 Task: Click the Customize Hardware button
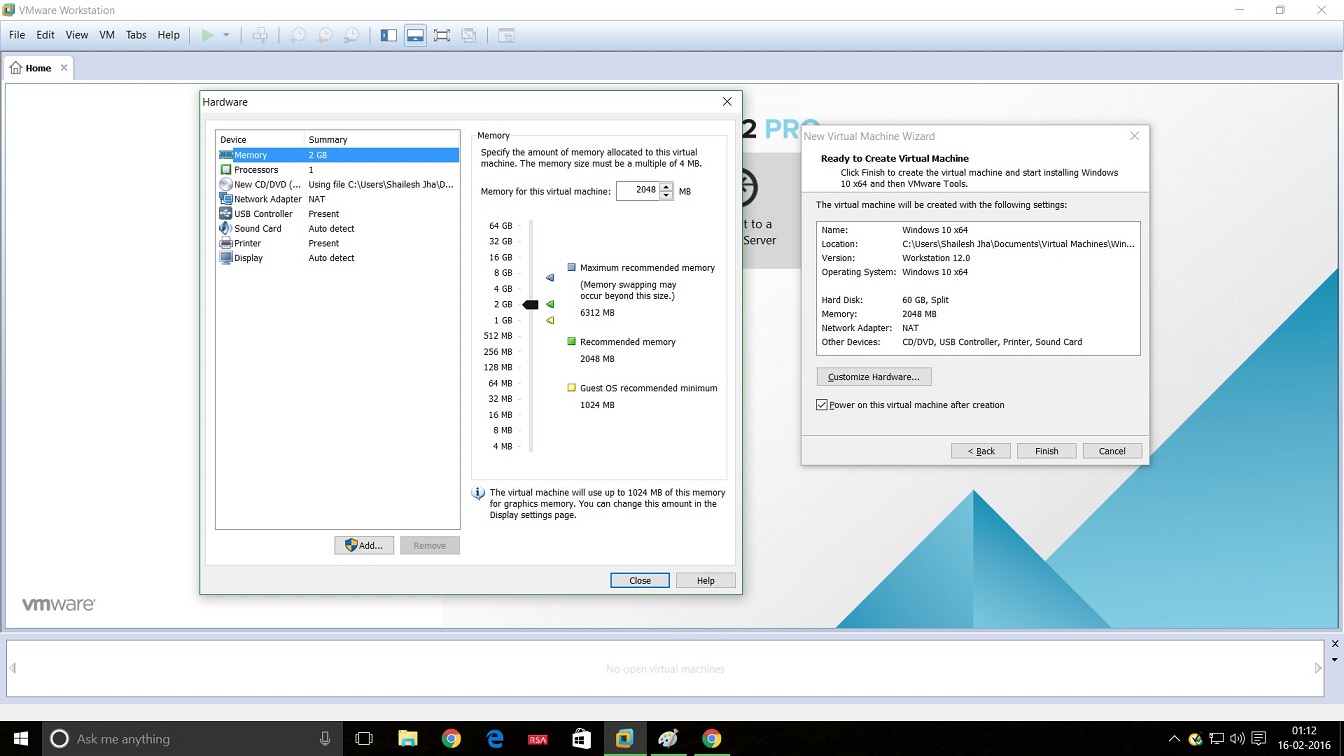pyautogui.click(x=874, y=377)
